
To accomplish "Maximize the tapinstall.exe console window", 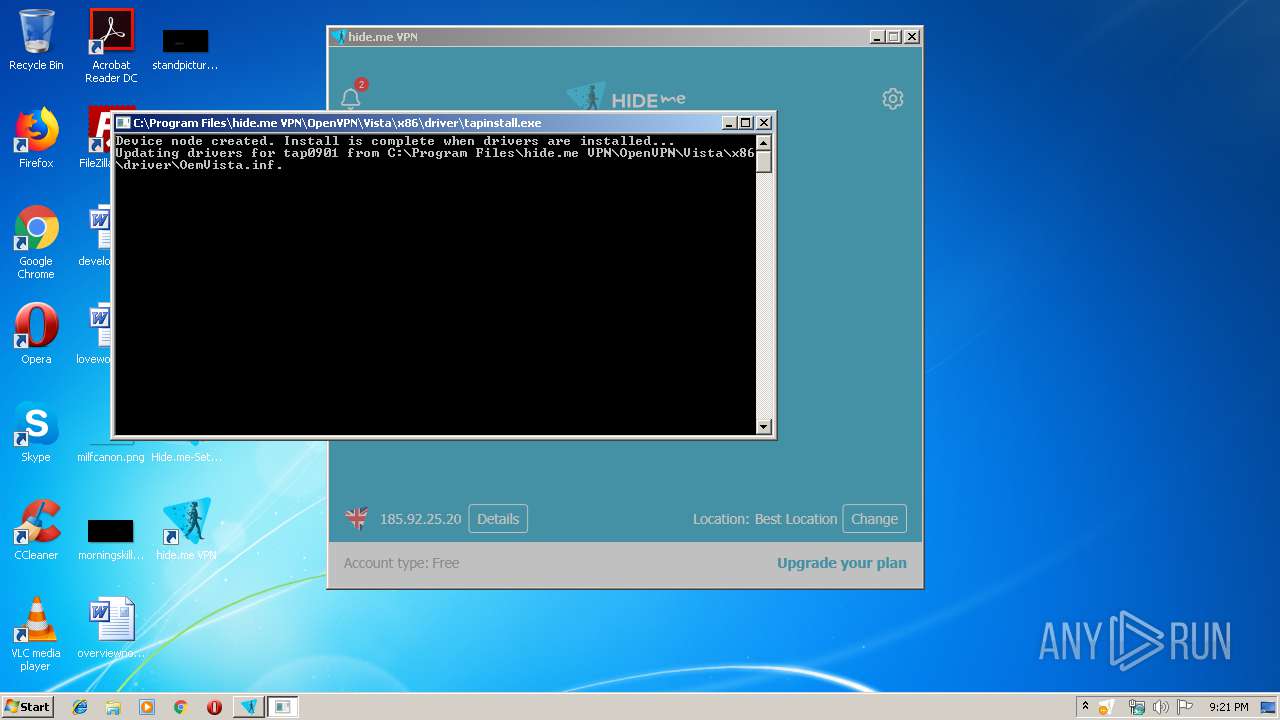I will click(746, 123).
